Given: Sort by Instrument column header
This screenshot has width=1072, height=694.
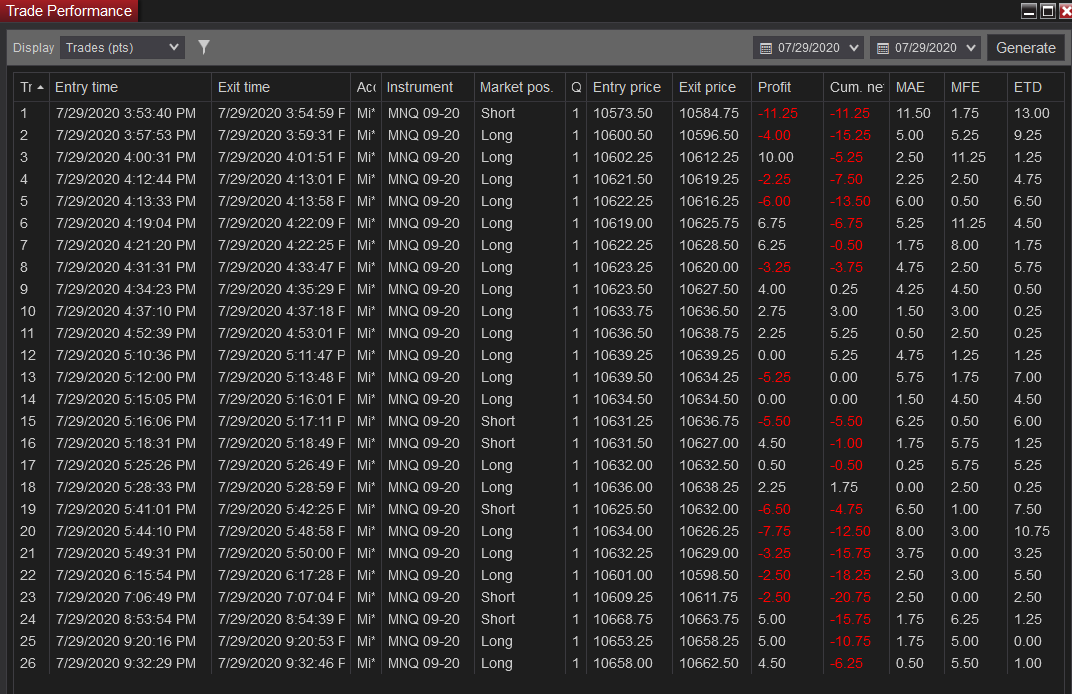Looking at the screenshot, I should pos(427,88).
